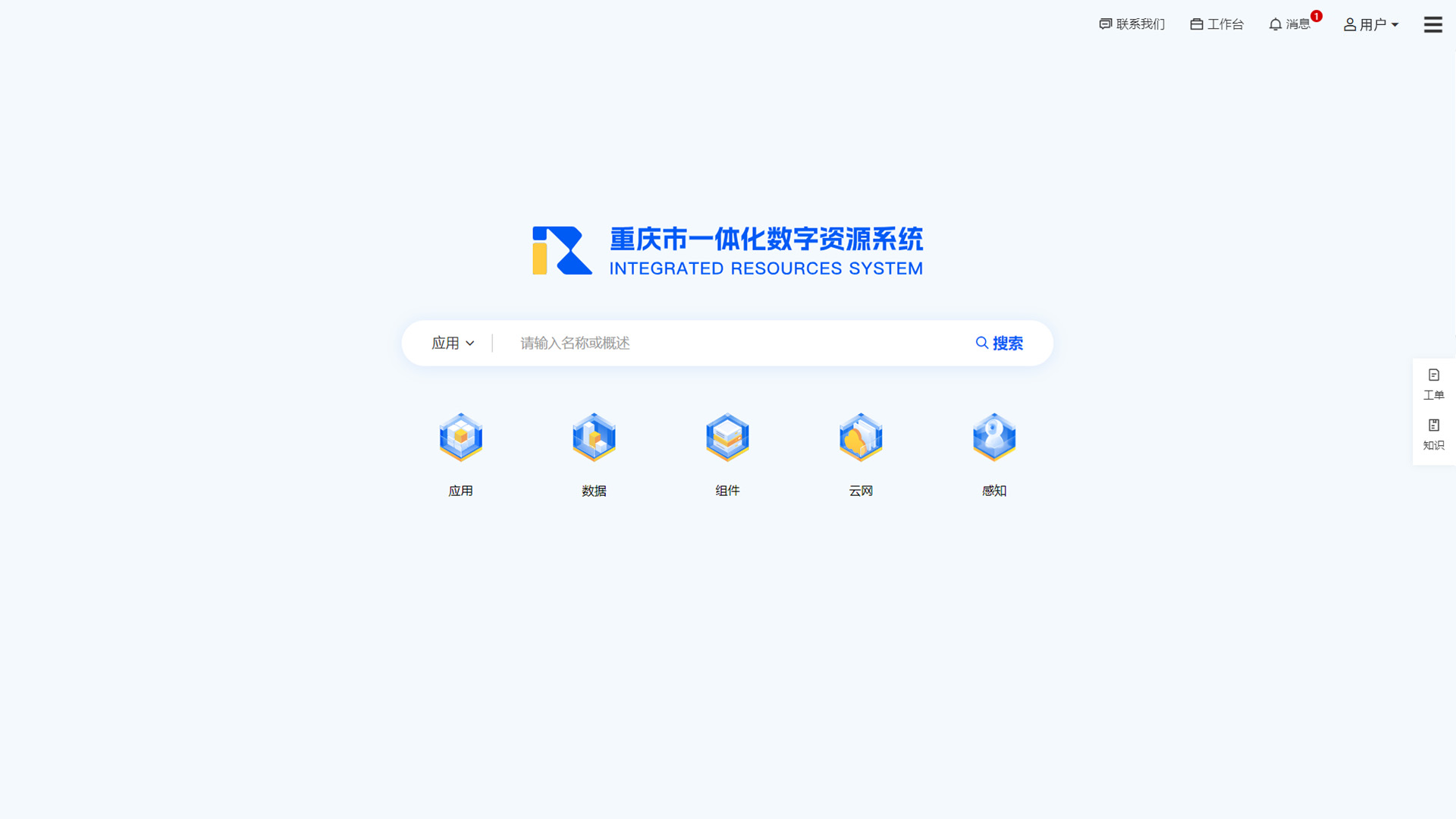
Task: Click the 数据 label under its icon
Action: pyautogui.click(x=594, y=491)
